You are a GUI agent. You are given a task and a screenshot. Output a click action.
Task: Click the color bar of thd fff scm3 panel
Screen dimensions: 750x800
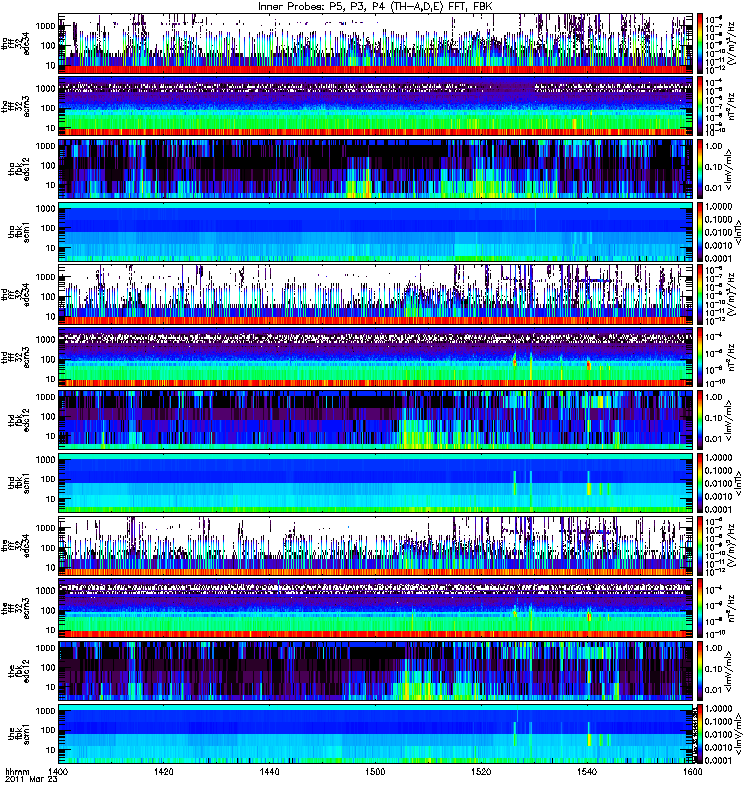point(699,358)
